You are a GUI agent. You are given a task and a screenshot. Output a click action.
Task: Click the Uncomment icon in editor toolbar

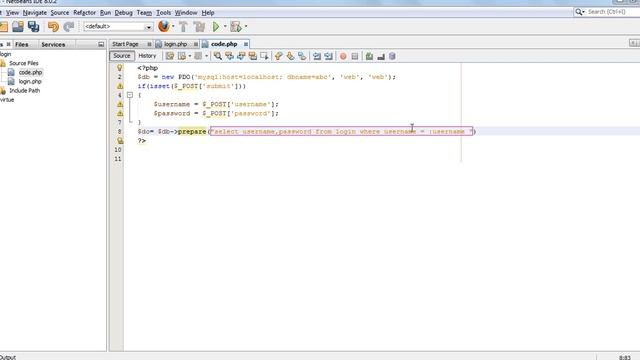pos(381,56)
